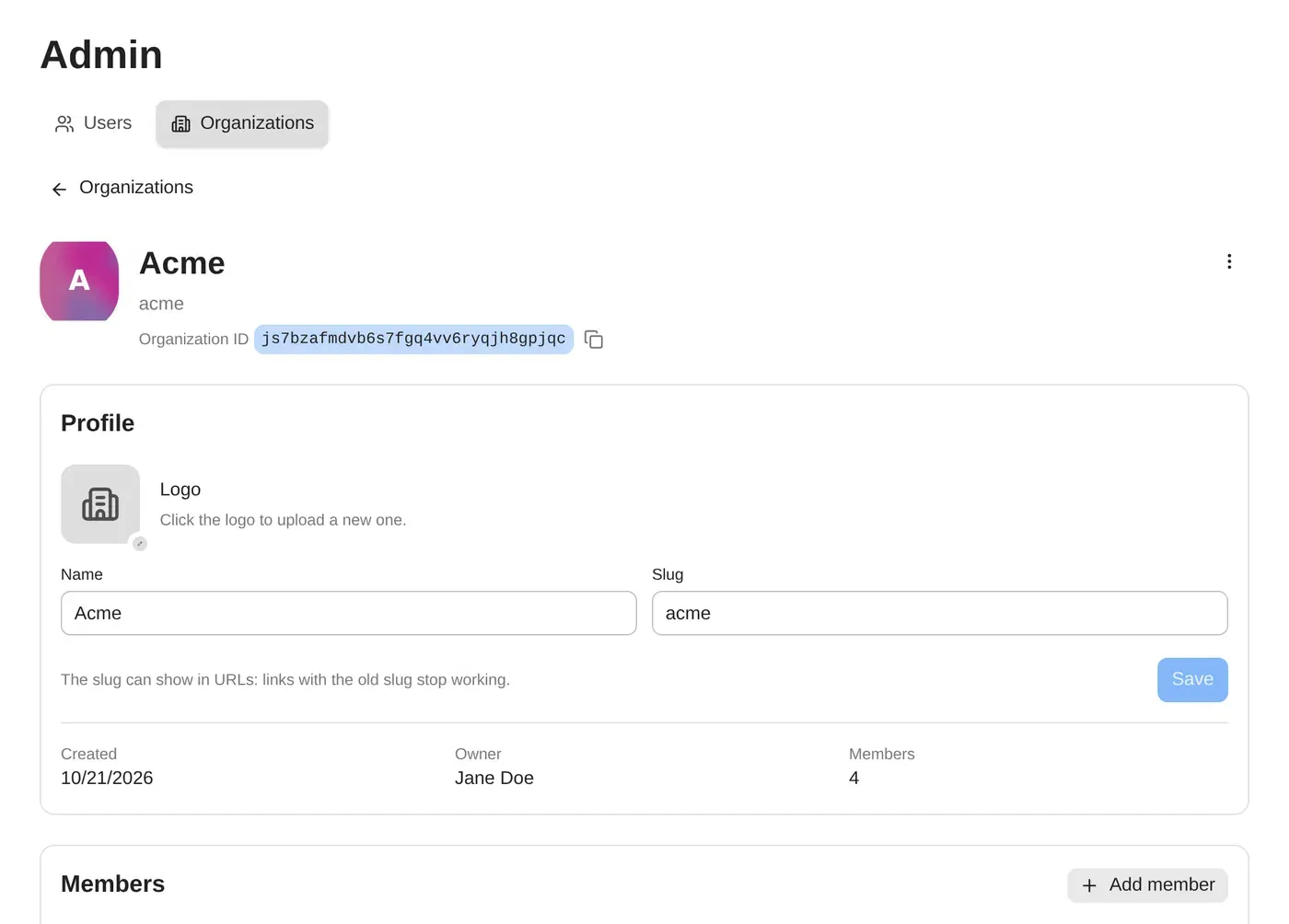The height and width of the screenshot is (924, 1289).
Task: Click the Members section heading
Action: coord(112,884)
